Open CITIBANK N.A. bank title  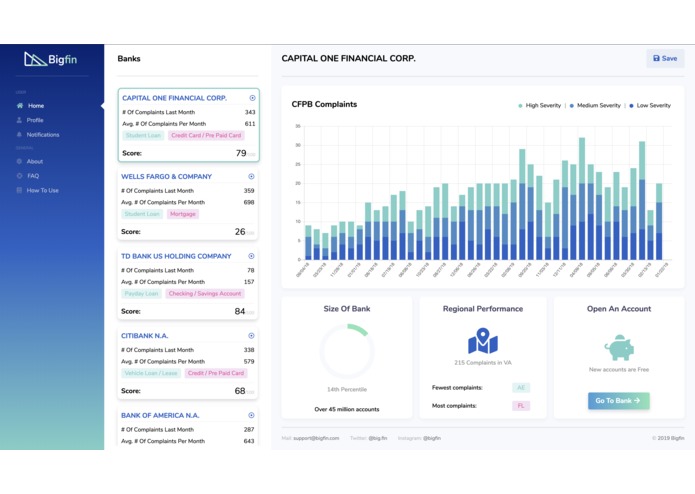coord(144,336)
